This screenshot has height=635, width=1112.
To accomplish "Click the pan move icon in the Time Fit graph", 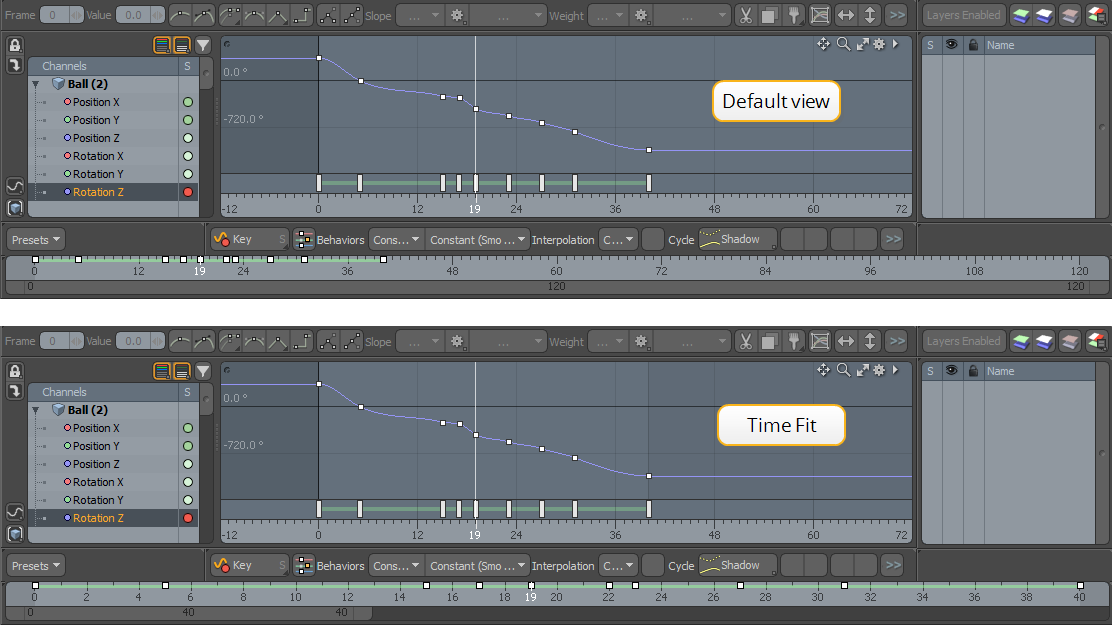I will click(824, 370).
